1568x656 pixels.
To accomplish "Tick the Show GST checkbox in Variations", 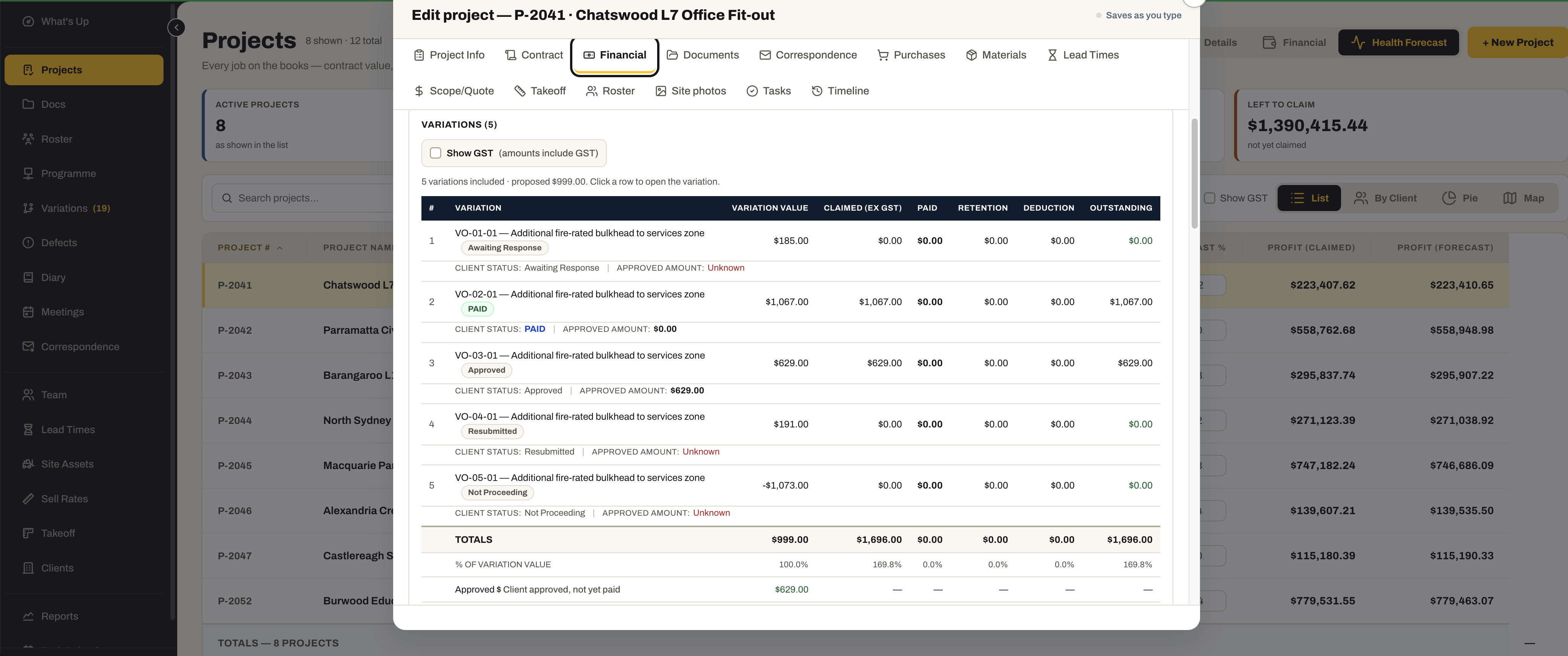I will 436,153.
